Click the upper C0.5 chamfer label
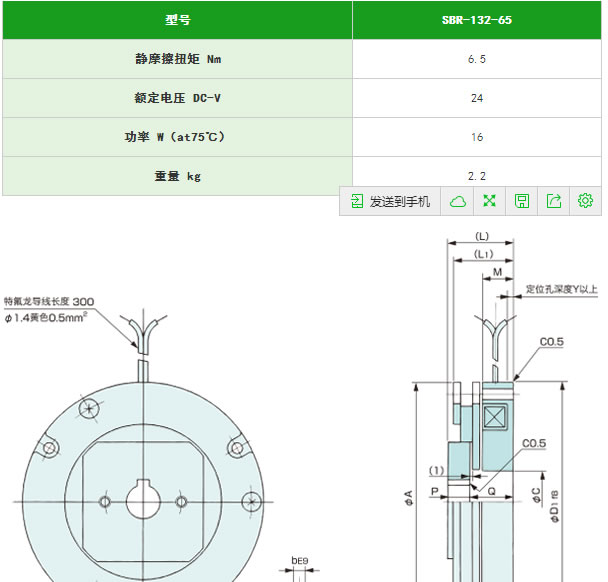Screen dimensions: 608x582 tap(551, 342)
